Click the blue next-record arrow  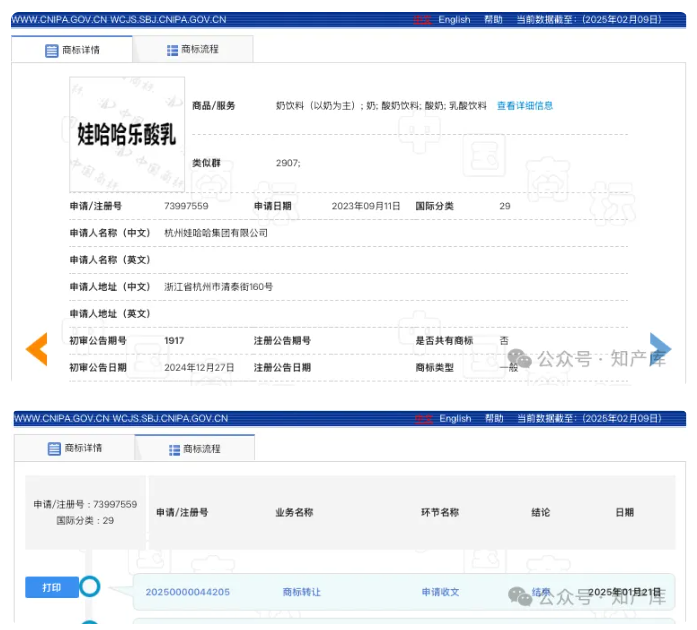[x=659, y=348]
